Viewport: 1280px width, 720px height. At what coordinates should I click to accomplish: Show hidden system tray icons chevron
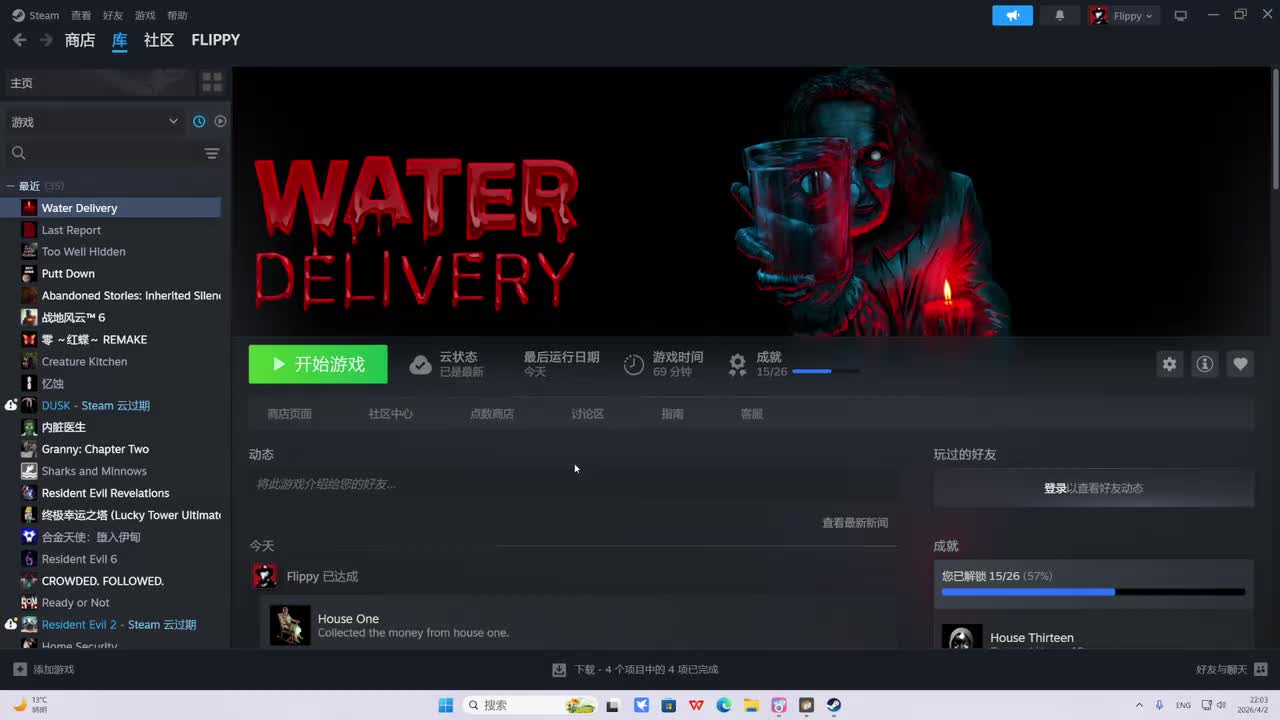click(1139, 705)
